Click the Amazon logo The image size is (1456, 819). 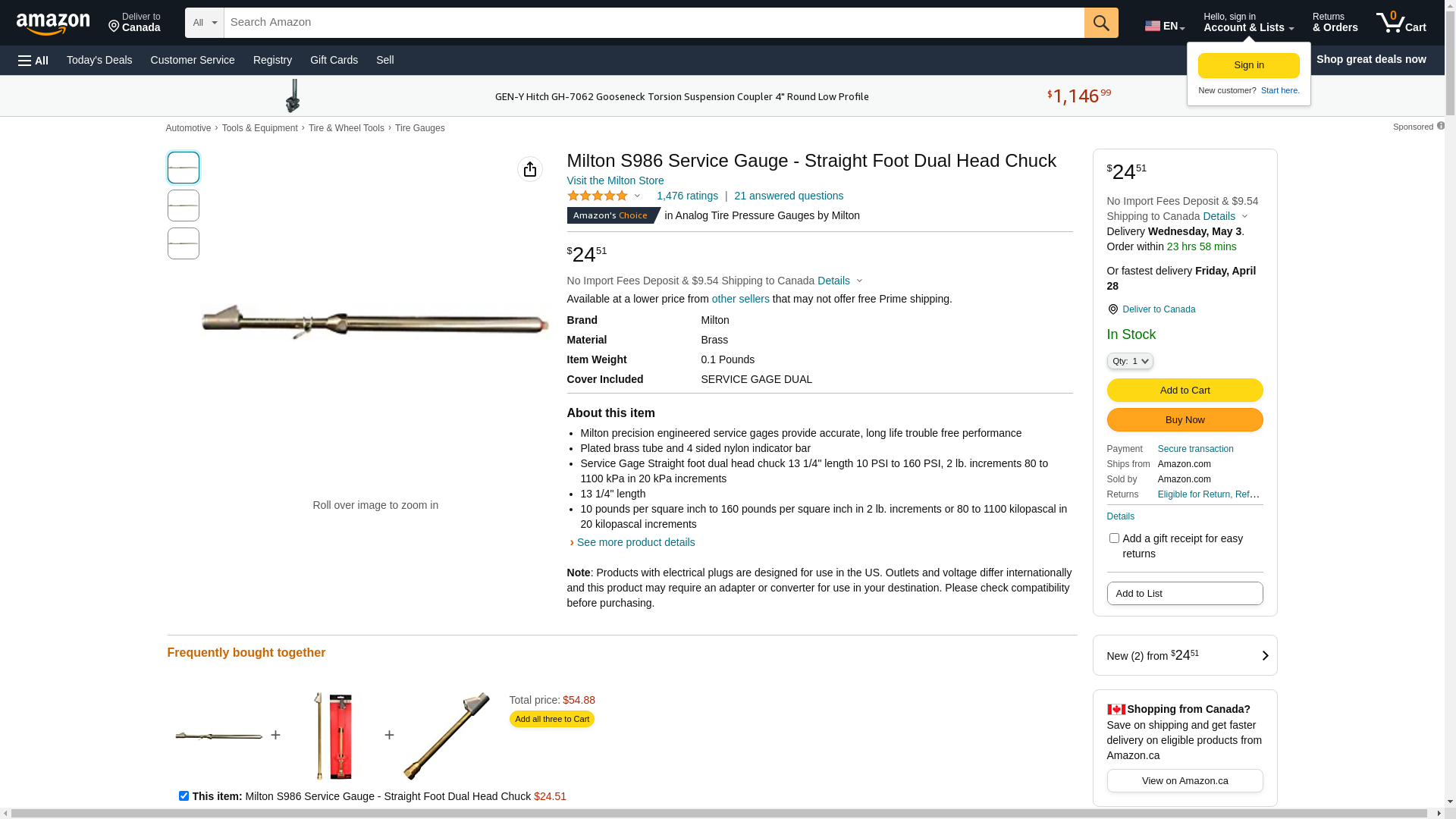[x=53, y=24]
